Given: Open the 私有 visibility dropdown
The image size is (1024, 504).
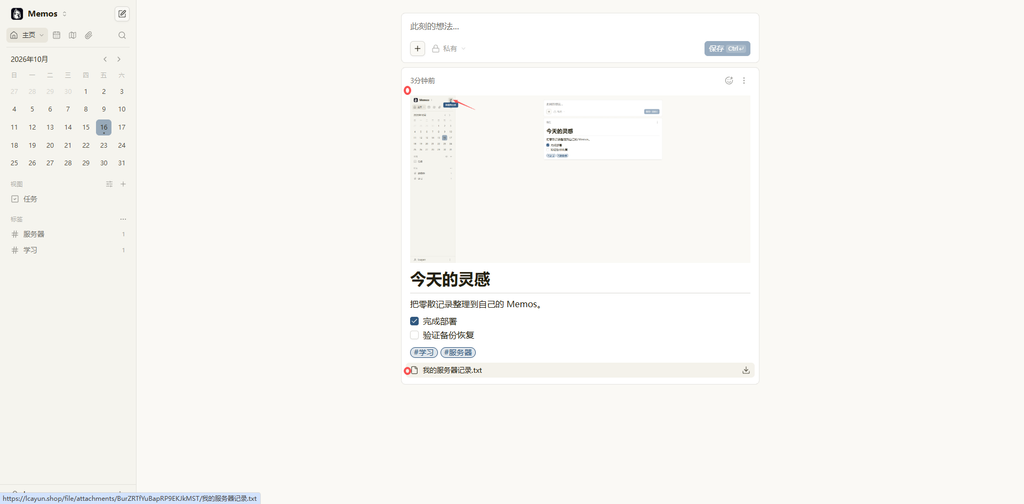Looking at the screenshot, I should point(448,48).
